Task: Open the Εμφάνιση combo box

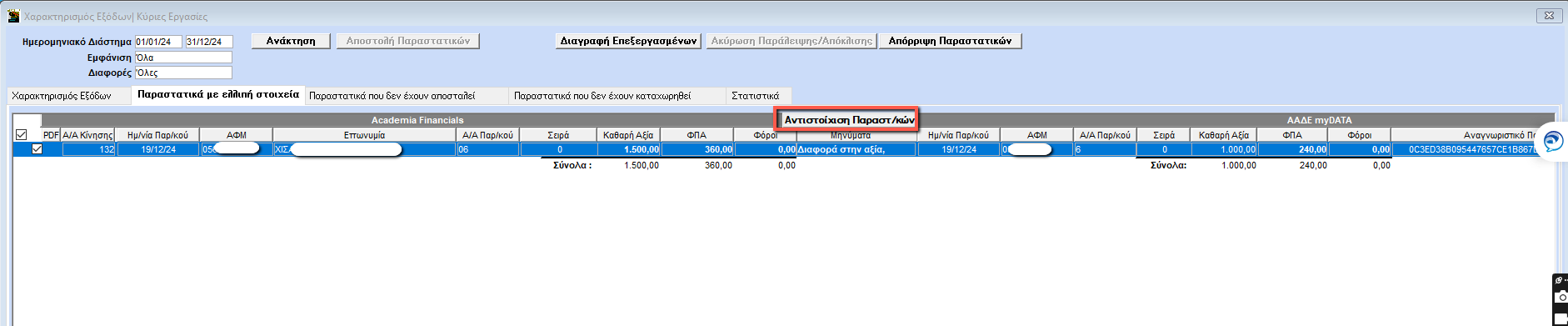Action: coord(183,58)
